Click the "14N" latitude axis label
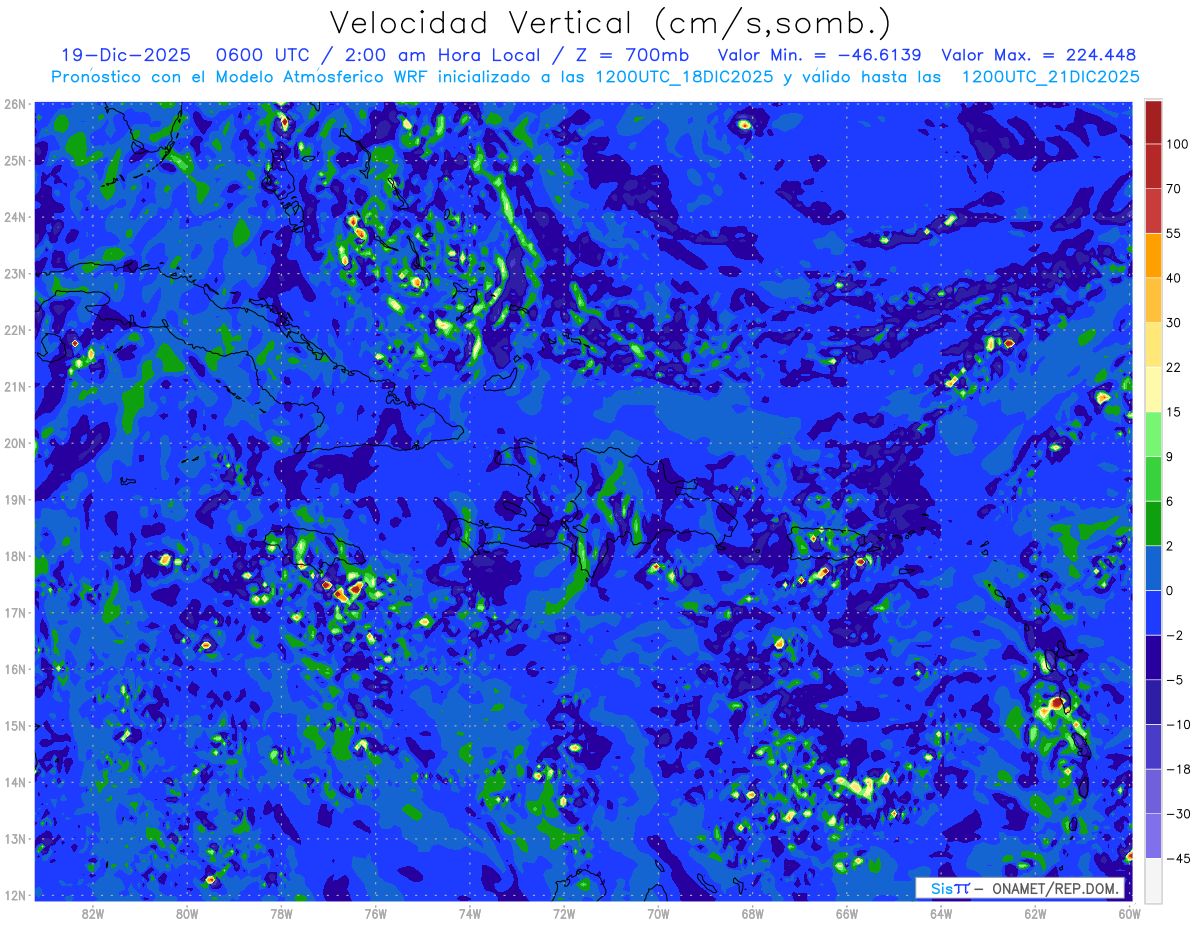This screenshot has width=1200, height=927. point(14,782)
